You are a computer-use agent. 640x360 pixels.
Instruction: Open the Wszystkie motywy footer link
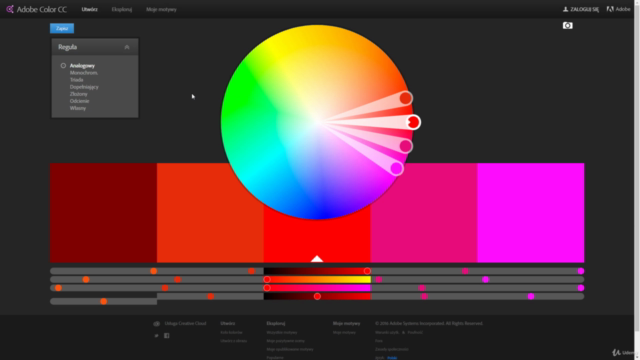click(x=282, y=332)
